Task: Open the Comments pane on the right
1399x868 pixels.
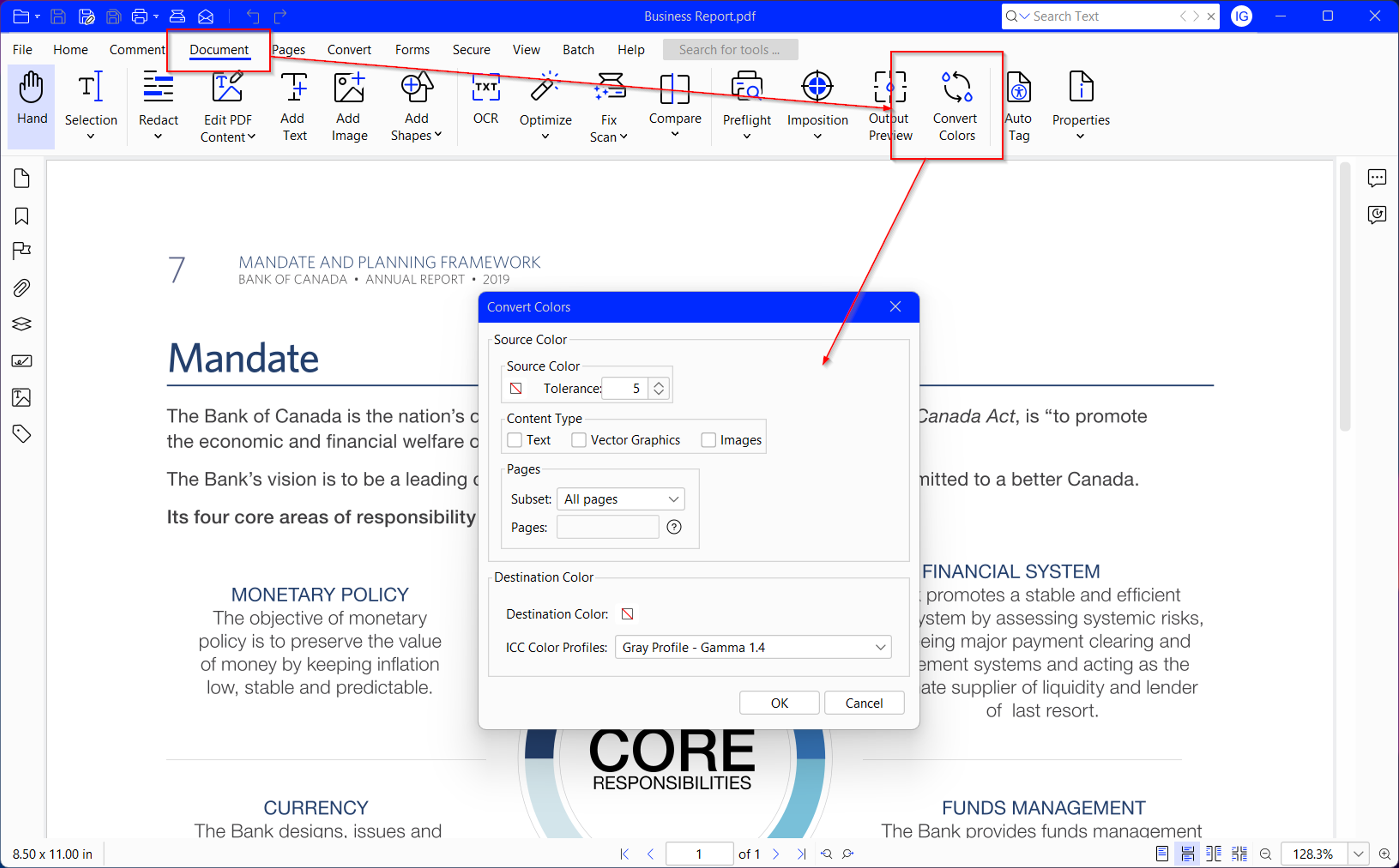Action: [1377, 178]
